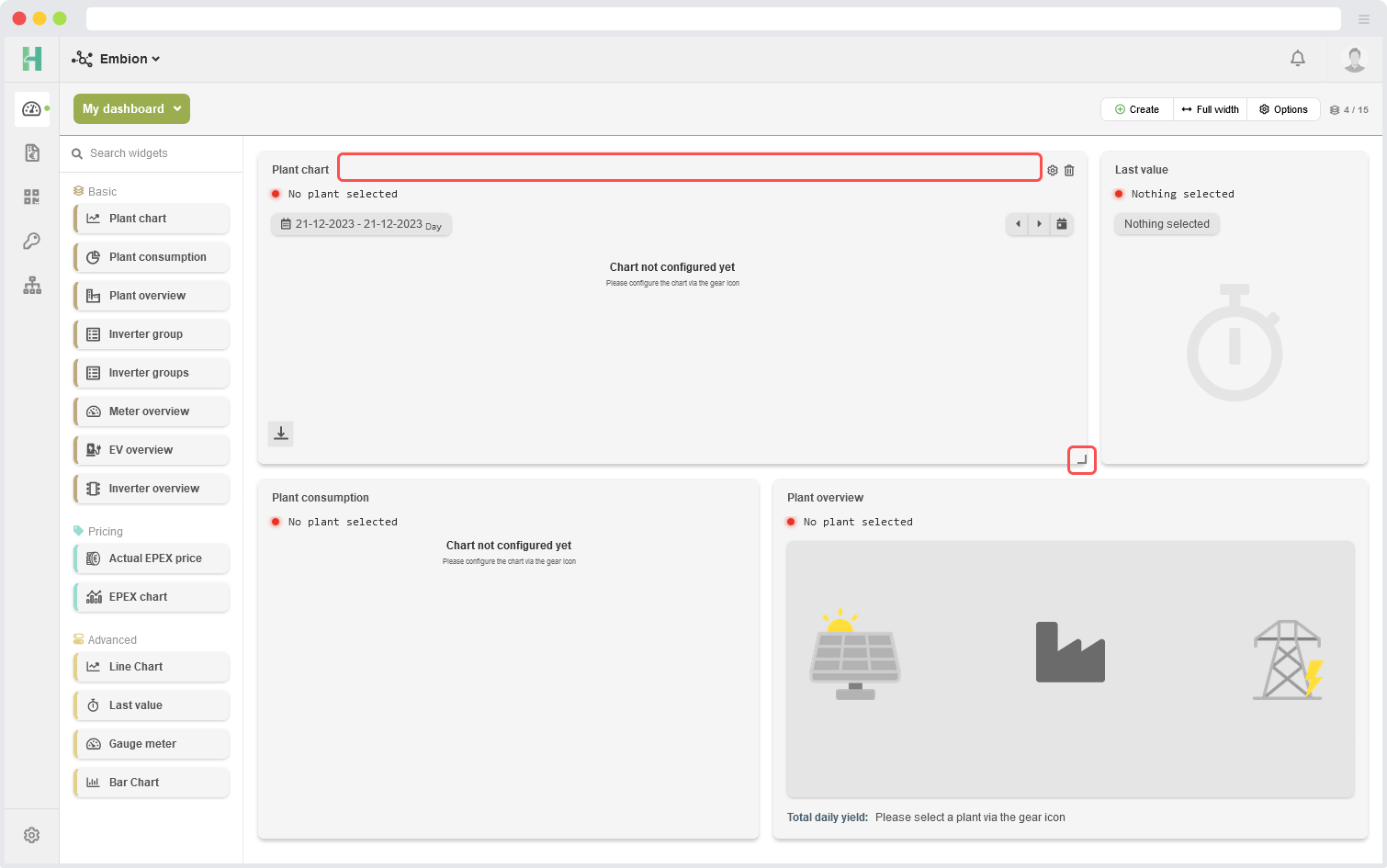Image resolution: width=1387 pixels, height=868 pixels.
Task: Open settings gear at sidebar bottom
Action: [32, 835]
